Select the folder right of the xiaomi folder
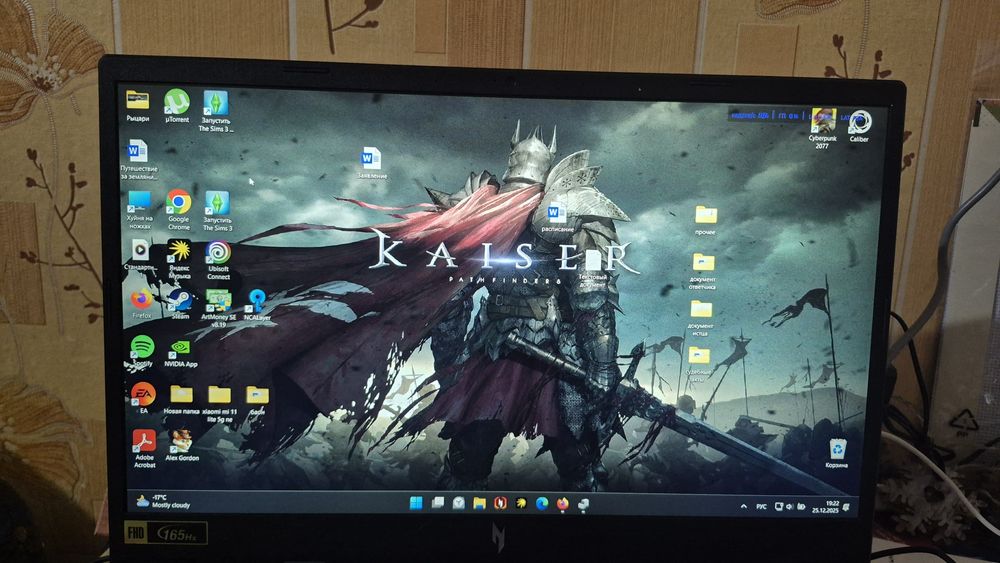This screenshot has height=563, width=1000. [x=257, y=400]
